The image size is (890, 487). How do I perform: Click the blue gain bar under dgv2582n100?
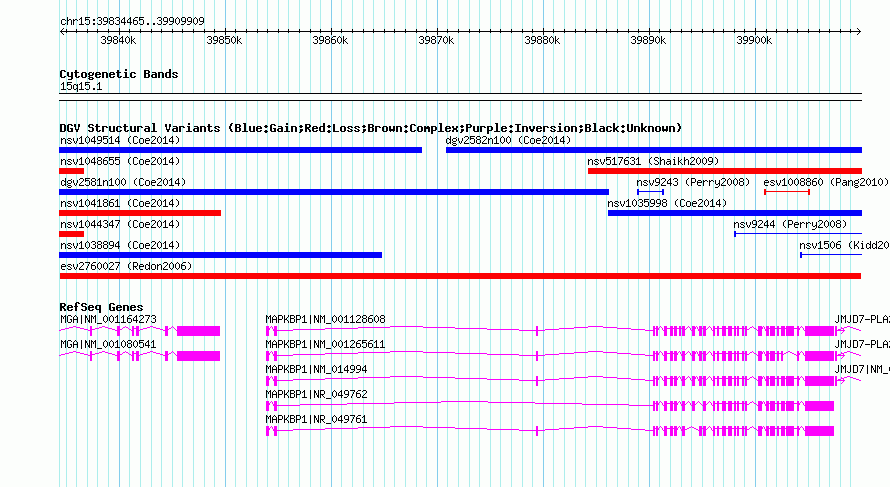[x=654, y=150]
